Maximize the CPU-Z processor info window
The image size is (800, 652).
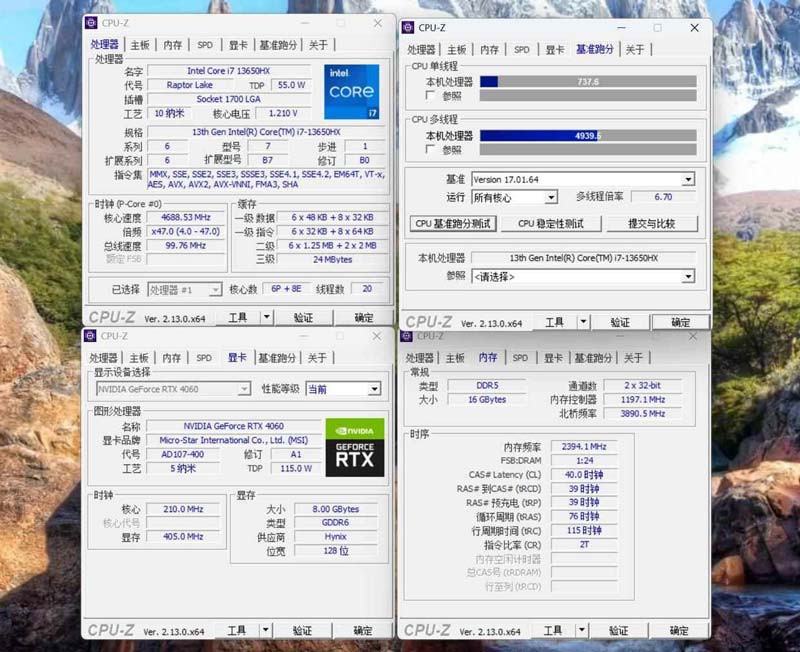pos(341,23)
